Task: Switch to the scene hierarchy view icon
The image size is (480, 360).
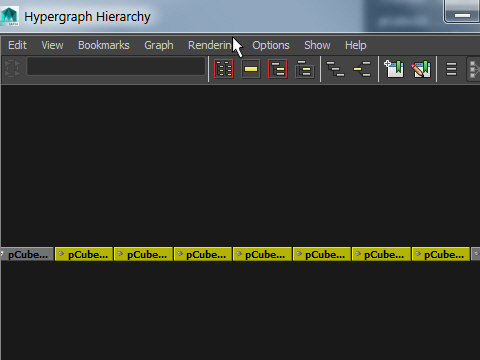Action: click(x=335, y=69)
